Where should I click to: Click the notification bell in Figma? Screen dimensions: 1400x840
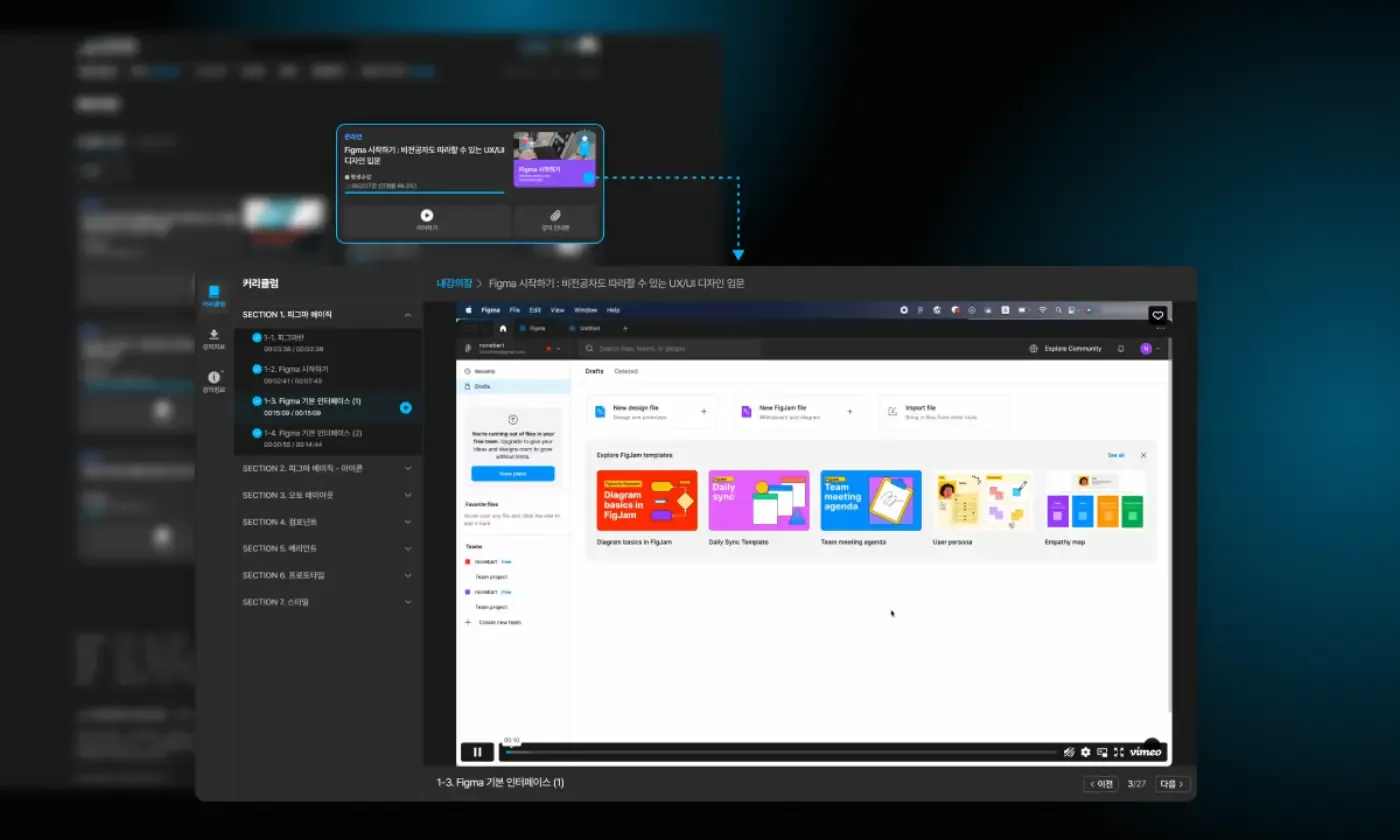point(1121,349)
